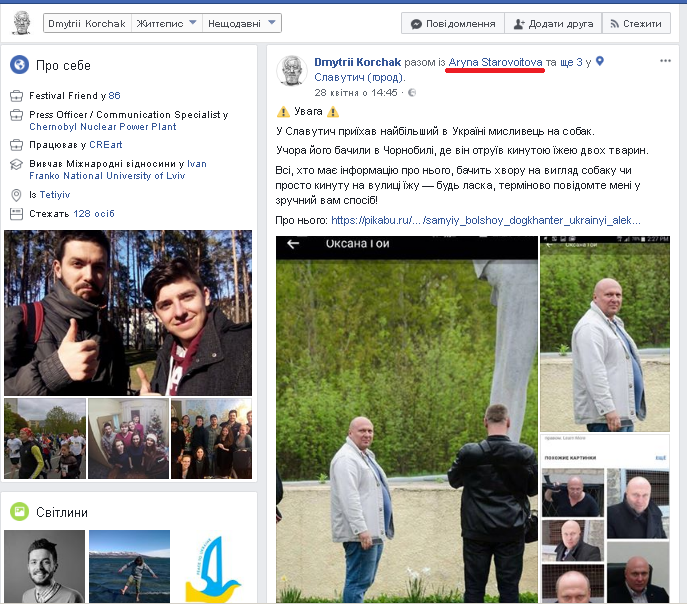Click the green Світлини photos icon
The width and height of the screenshot is (687, 605).
click(19, 511)
